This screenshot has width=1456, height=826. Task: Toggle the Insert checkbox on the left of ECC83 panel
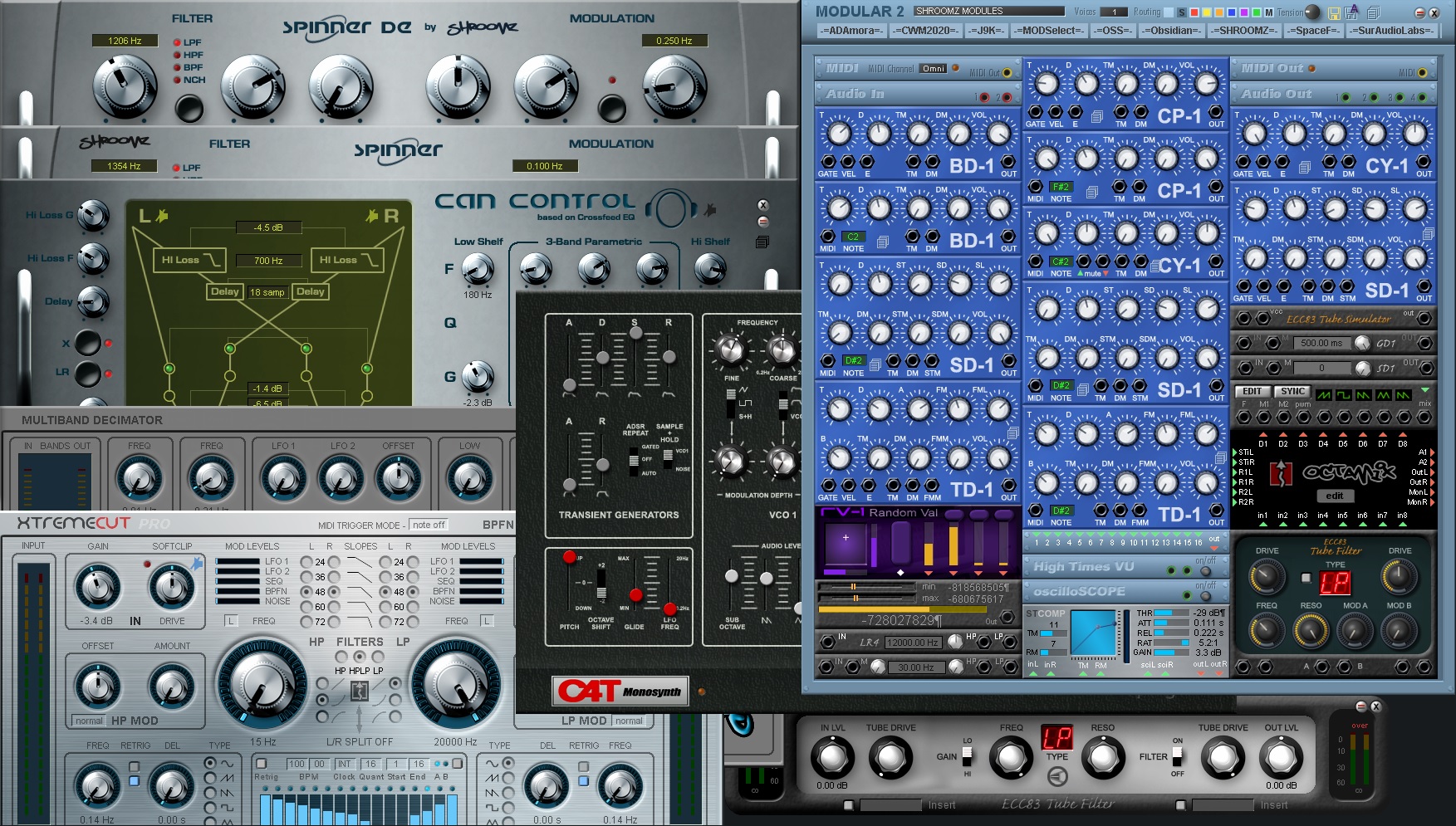pyautogui.click(x=848, y=804)
